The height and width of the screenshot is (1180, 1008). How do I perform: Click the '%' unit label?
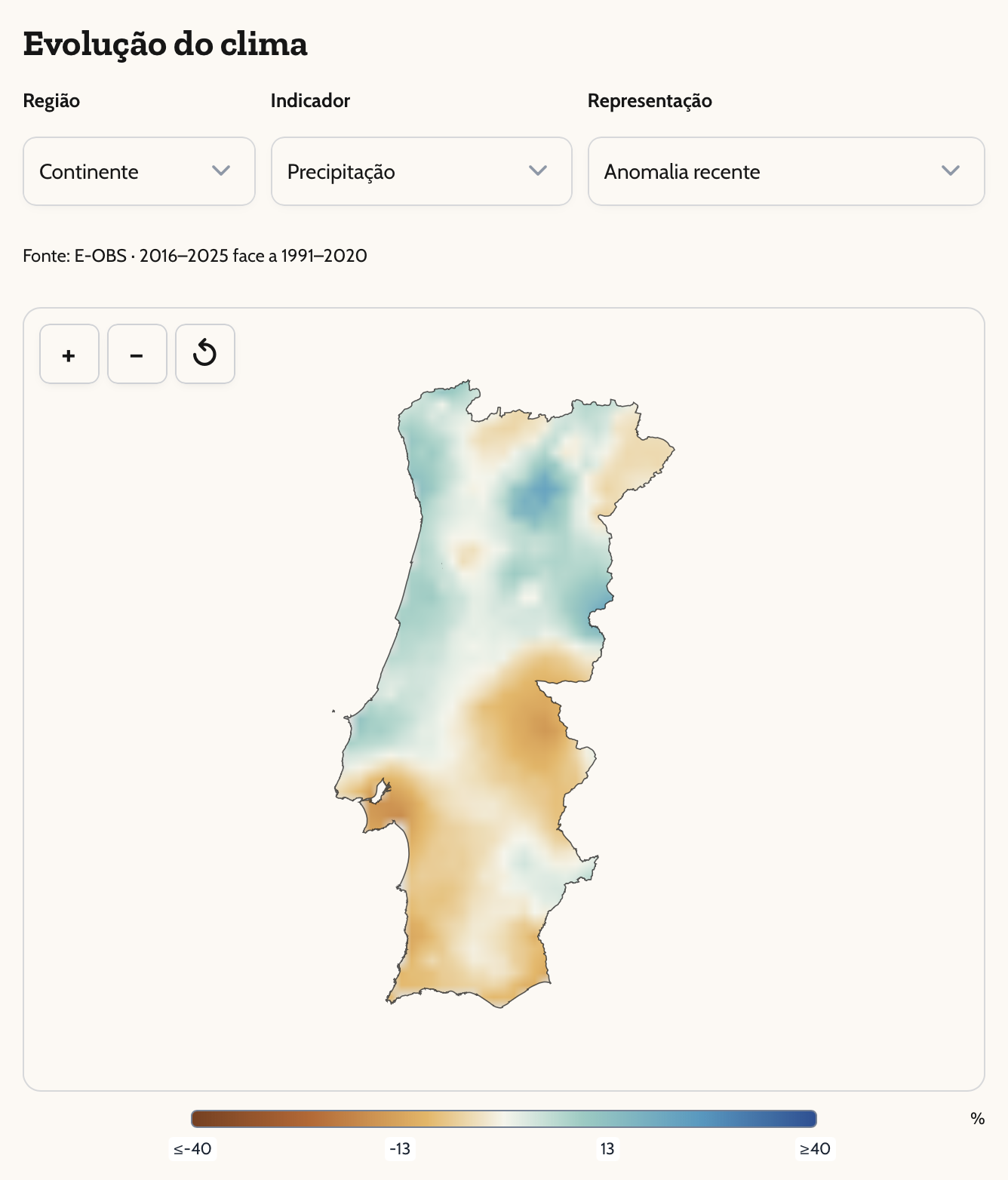point(978,1119)
